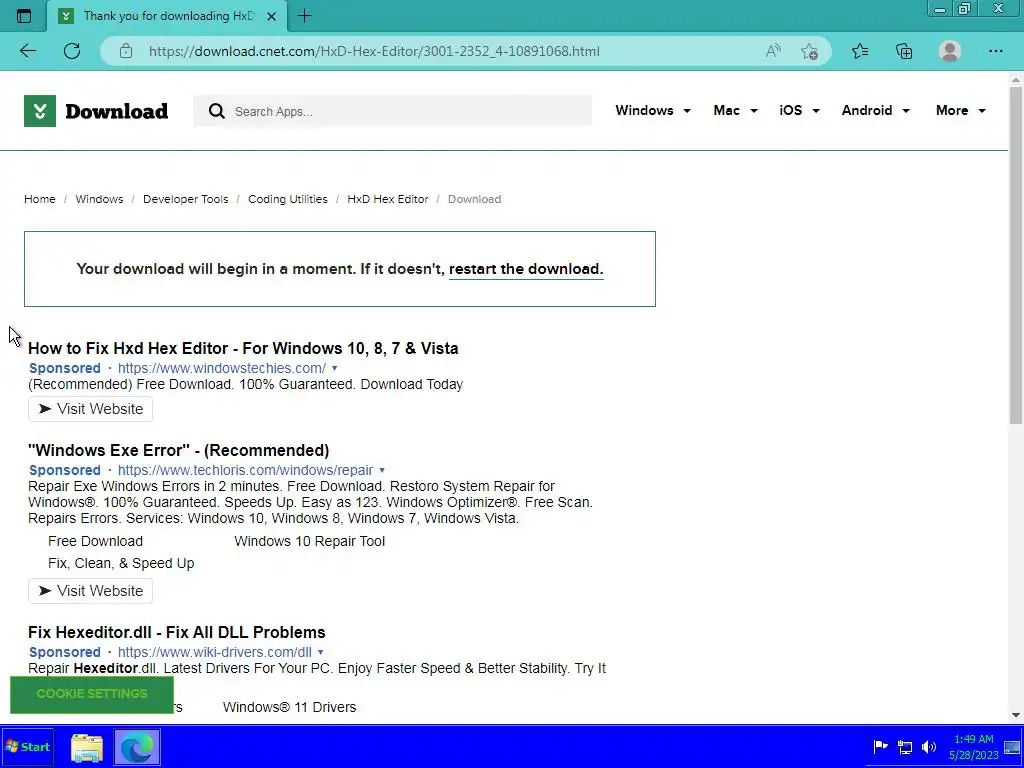Open the Favorites list icon
Viewport: 1024px width, 768px height.
[x=860, y=51]
